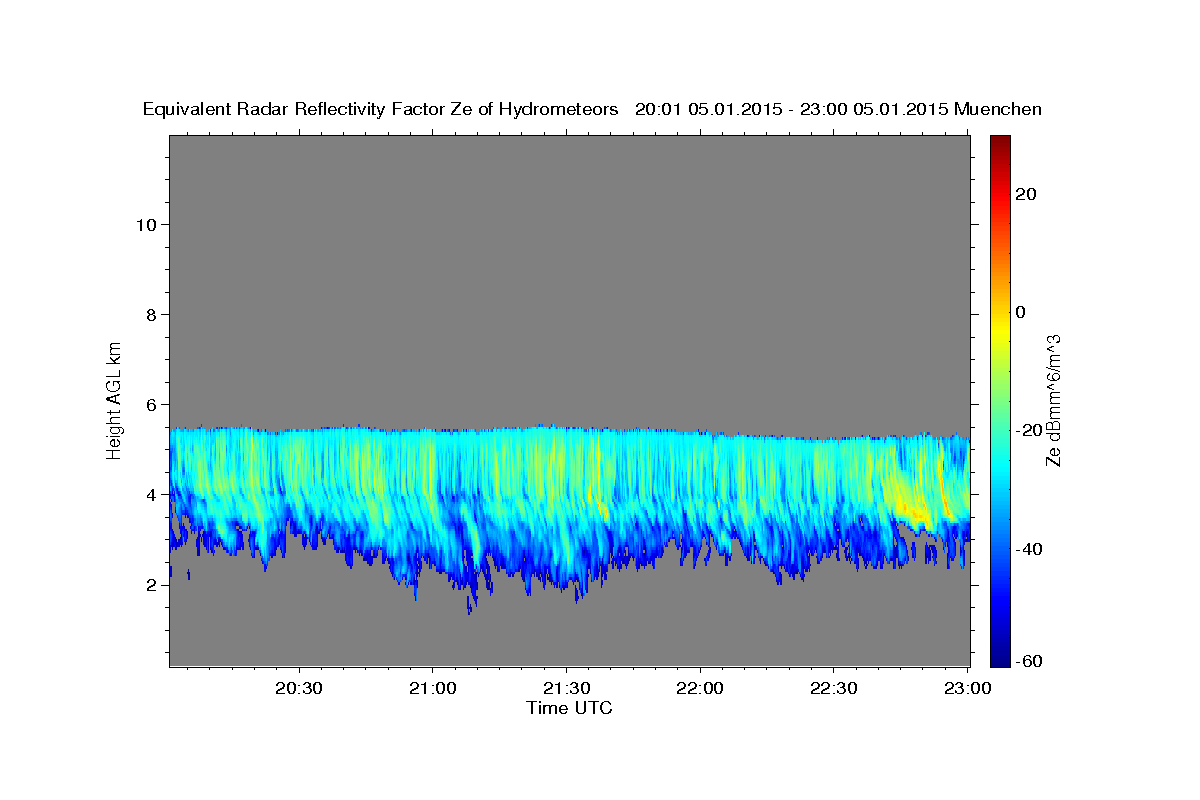Click the date range "20:01 05.01.2015 - 23:00 05.01.2015"

pos(792,110)
